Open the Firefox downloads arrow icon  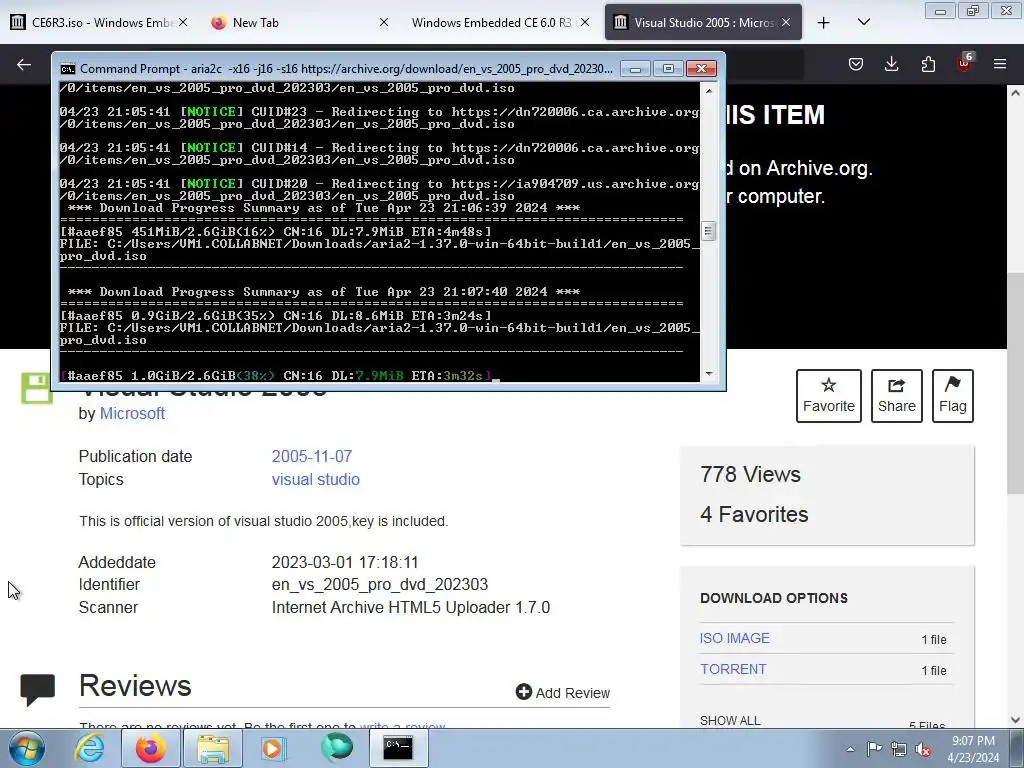coord(891,64)
